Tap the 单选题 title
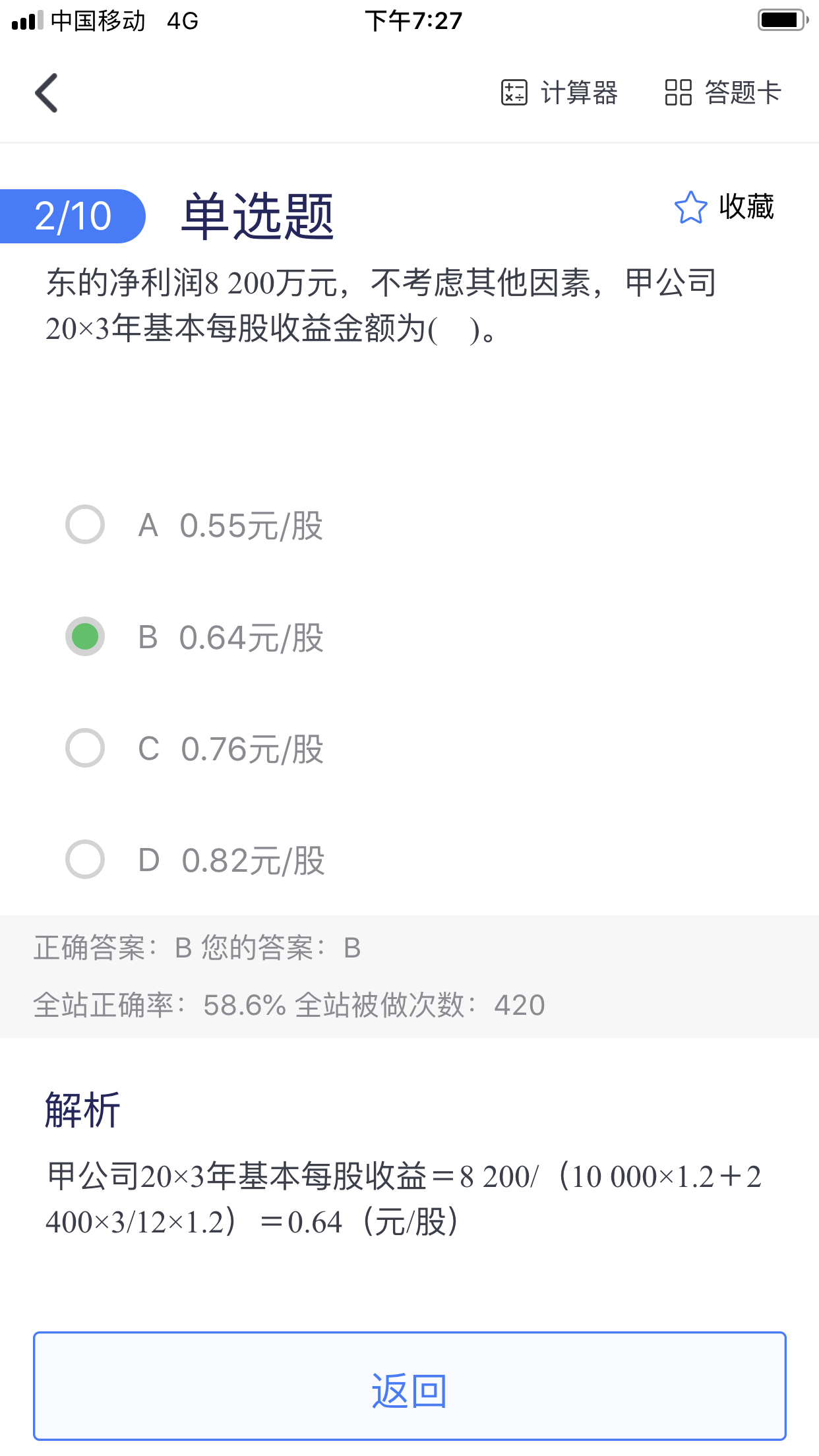This screenshot has height=1456, width=819. coord(258,216)
